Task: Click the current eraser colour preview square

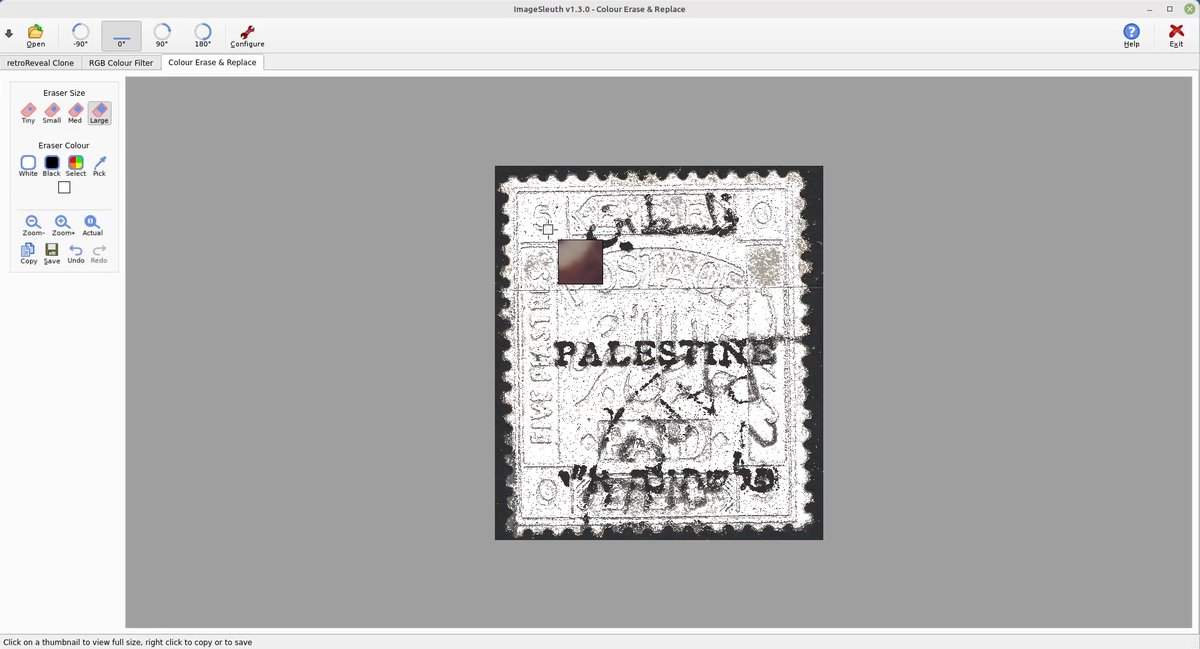Action: click(x=64, y=187)
